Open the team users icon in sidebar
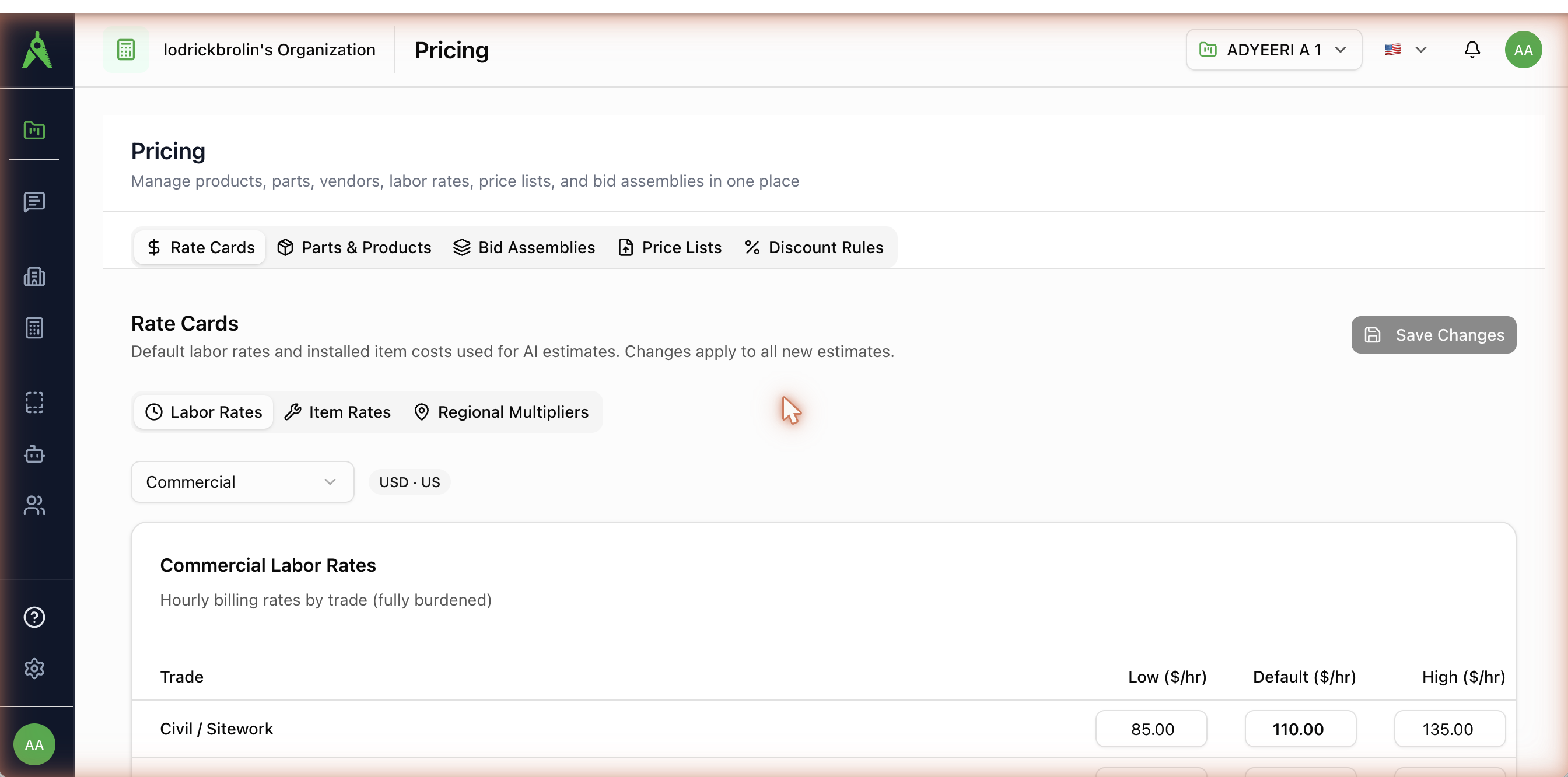The image size is (1568, 777). click(34, 505)
